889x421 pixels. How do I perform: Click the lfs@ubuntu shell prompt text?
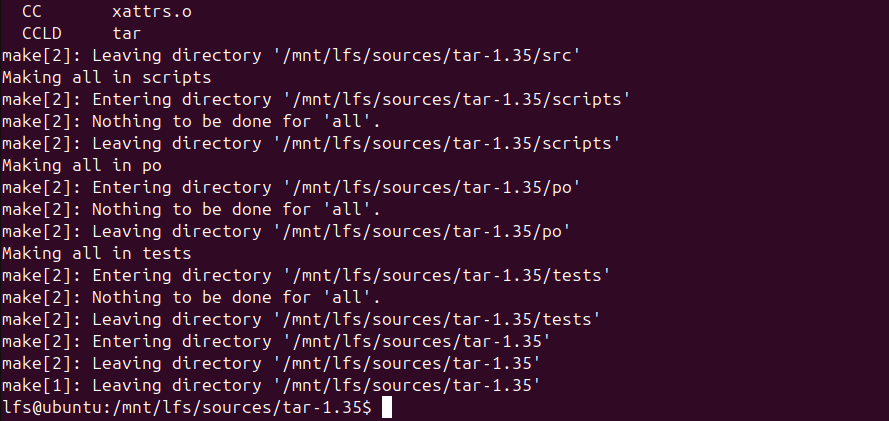click(x=186, y=407)
